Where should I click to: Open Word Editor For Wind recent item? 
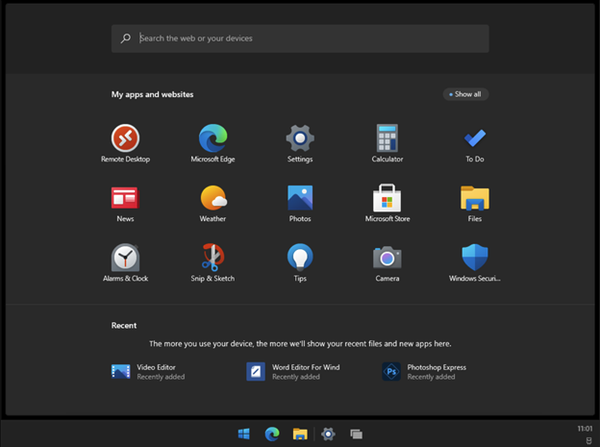(x=293, y=372)
